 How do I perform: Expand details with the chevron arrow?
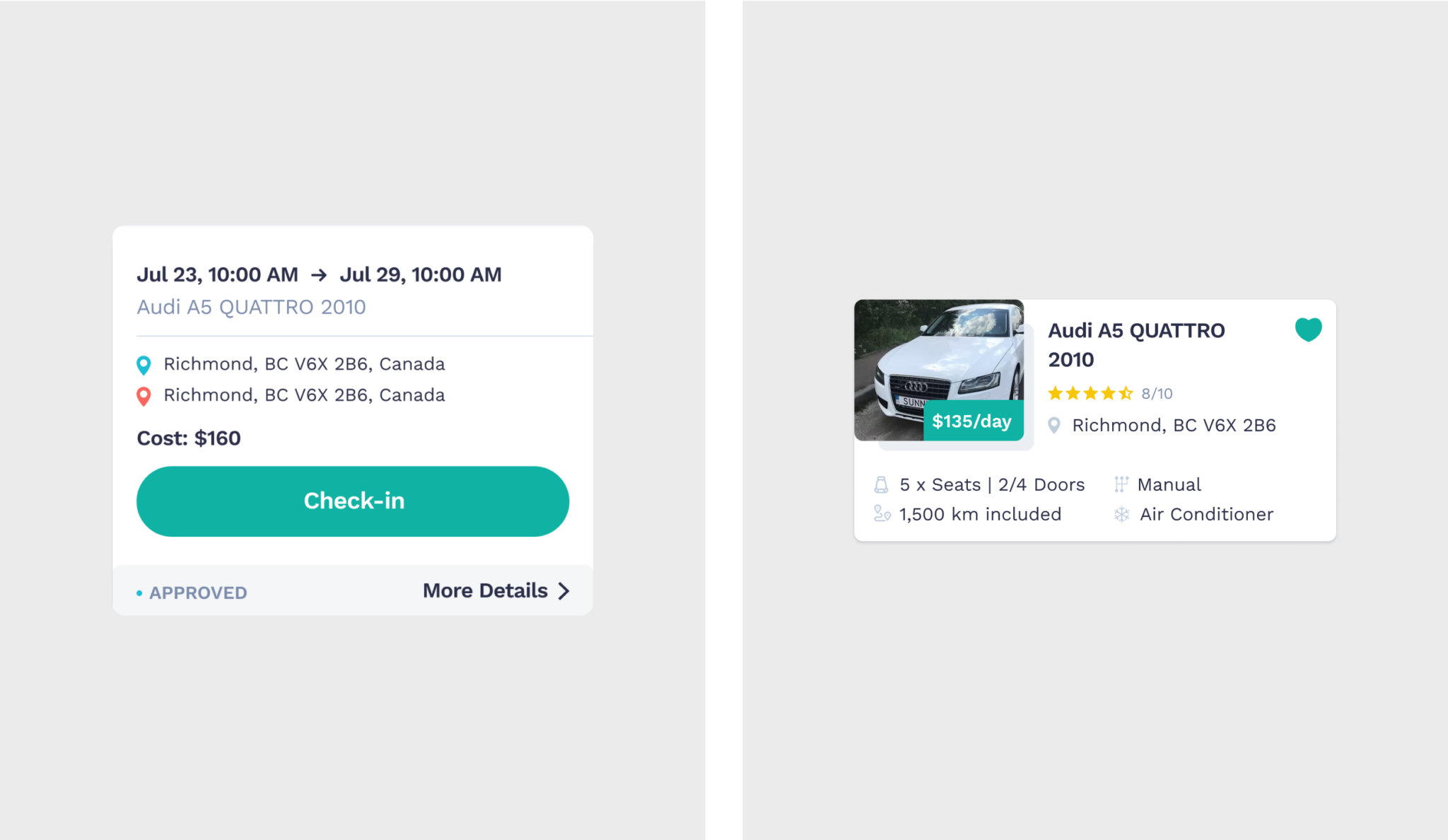click(564, 591)
